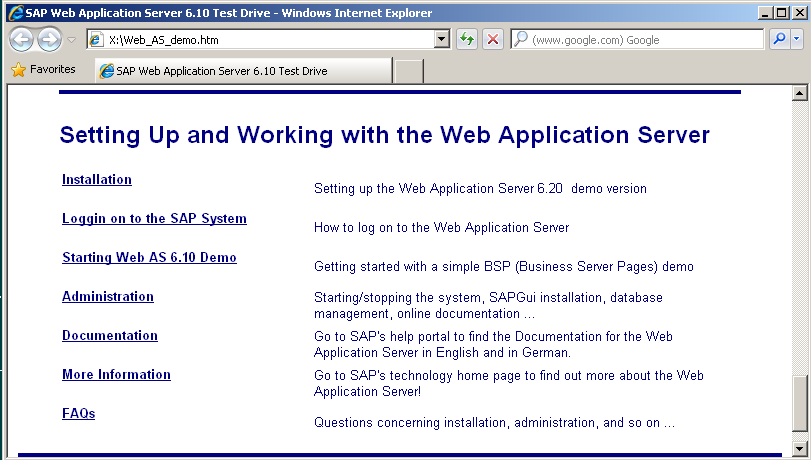This screenshot has width=811, height=460.
Task: Click the scrollbar down arrow
Action: [x=800, y=449]
